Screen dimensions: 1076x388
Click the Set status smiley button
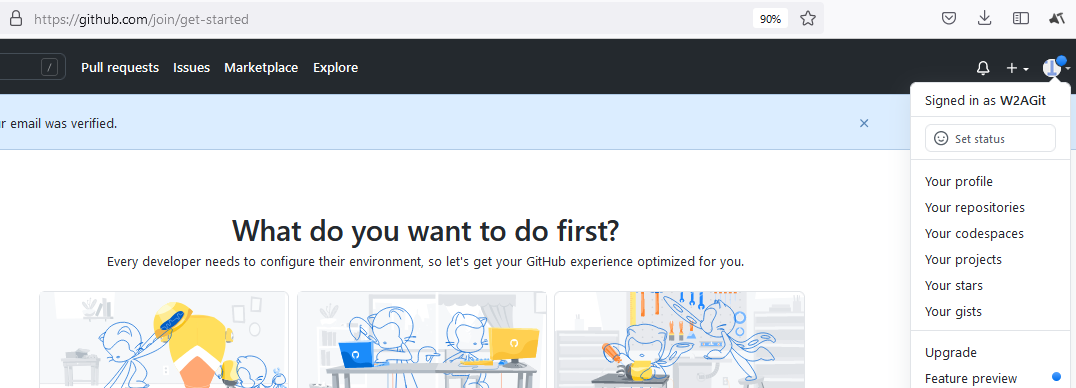pos(990,139)
